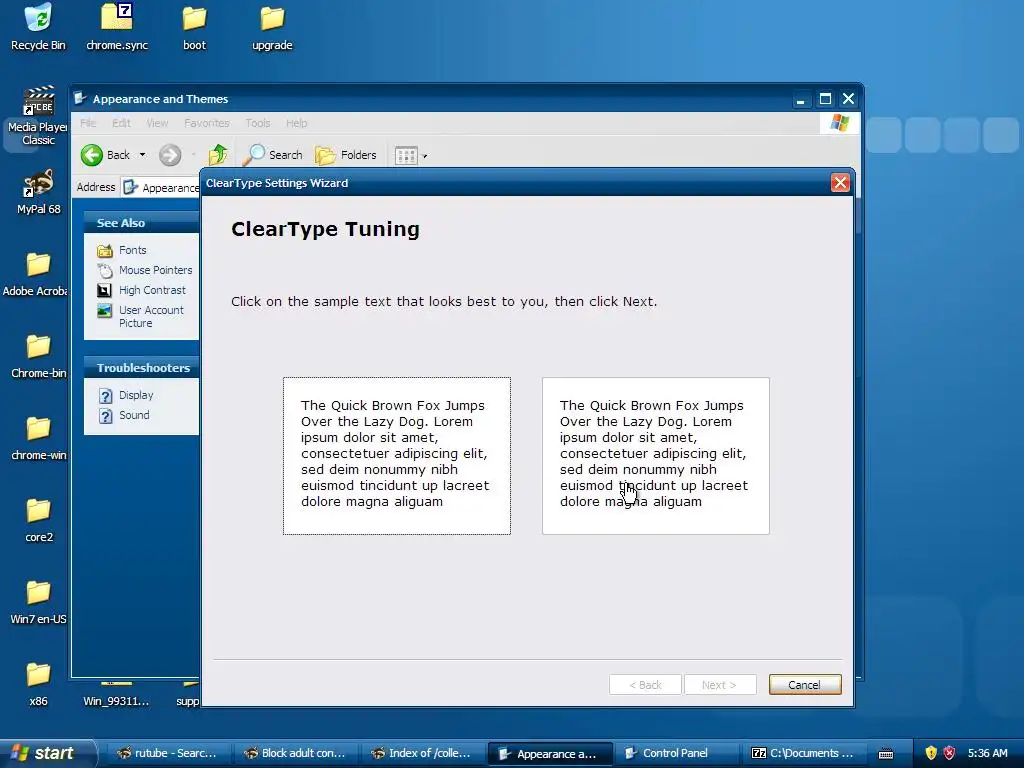Image resolution: width=1024 pixels, height=768 pixels.
Task: Go up one folder level icon
Action: (217, 155)
